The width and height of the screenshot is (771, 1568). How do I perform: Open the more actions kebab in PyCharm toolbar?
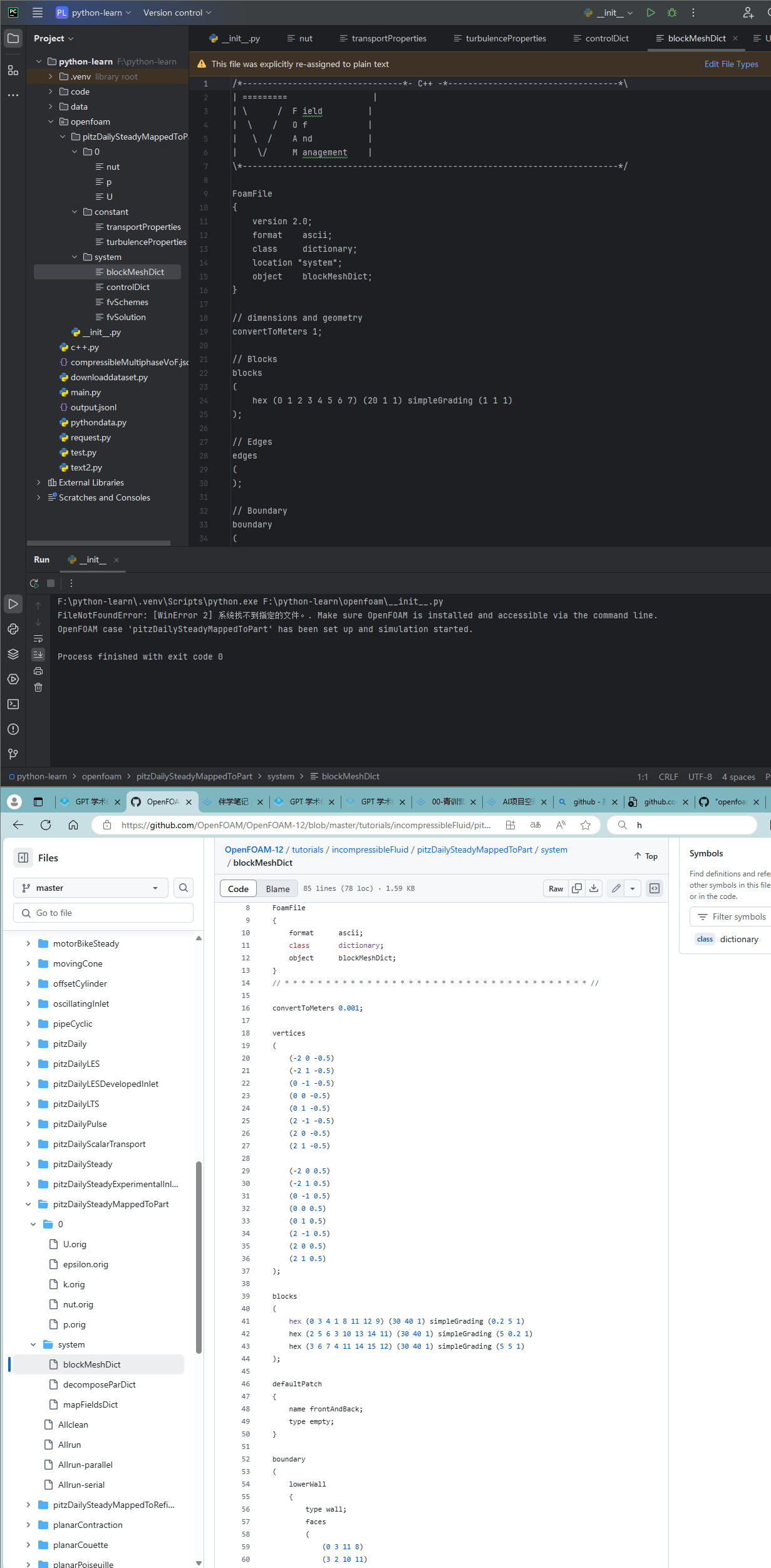click(x=693, y=13)
